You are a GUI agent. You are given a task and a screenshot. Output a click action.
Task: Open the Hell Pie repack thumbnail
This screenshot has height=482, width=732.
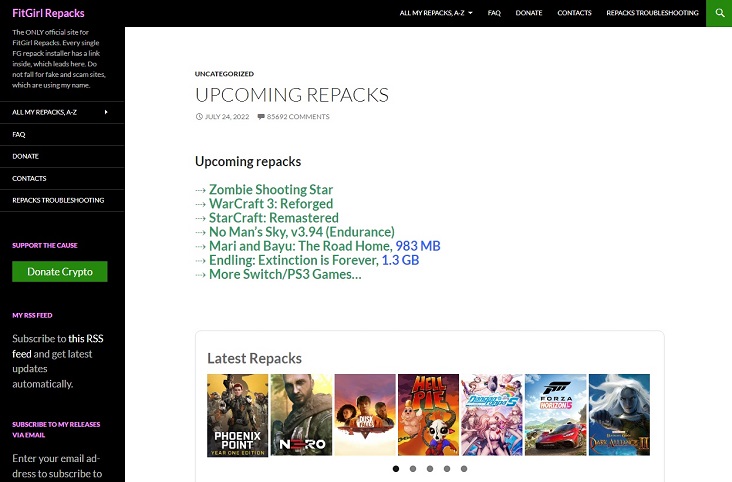(429, 415)
